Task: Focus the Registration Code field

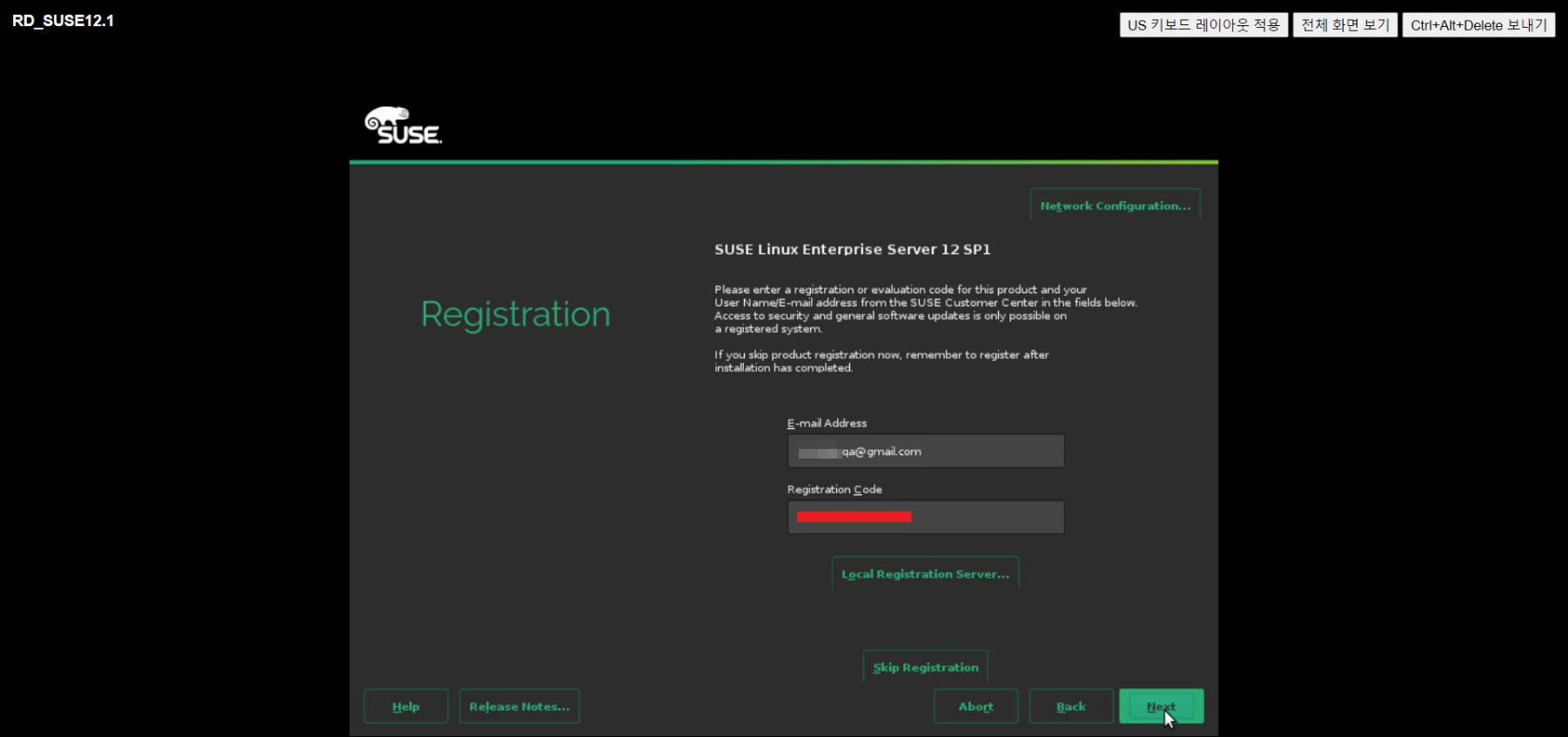Action: pyautogui.click(x=926, y=517)
